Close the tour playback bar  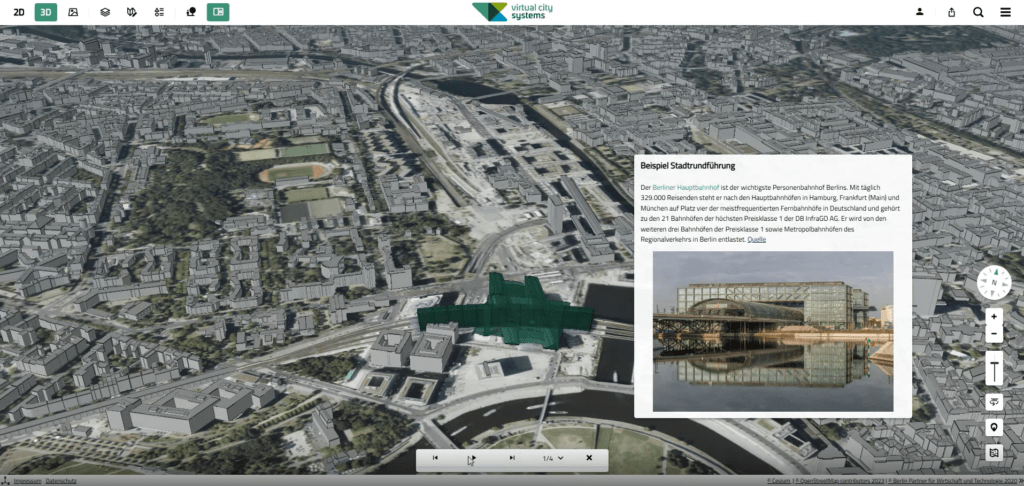[x=589, y=458]
